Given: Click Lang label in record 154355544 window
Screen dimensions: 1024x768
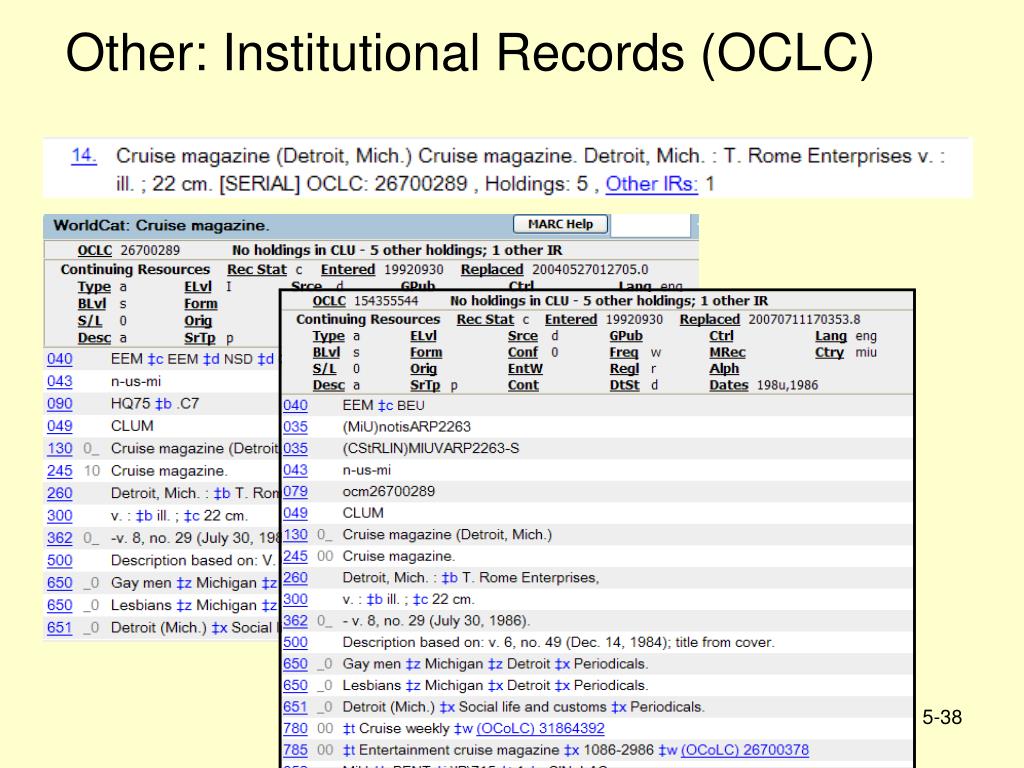Looking at the screenshot, I should coord(831,336).
